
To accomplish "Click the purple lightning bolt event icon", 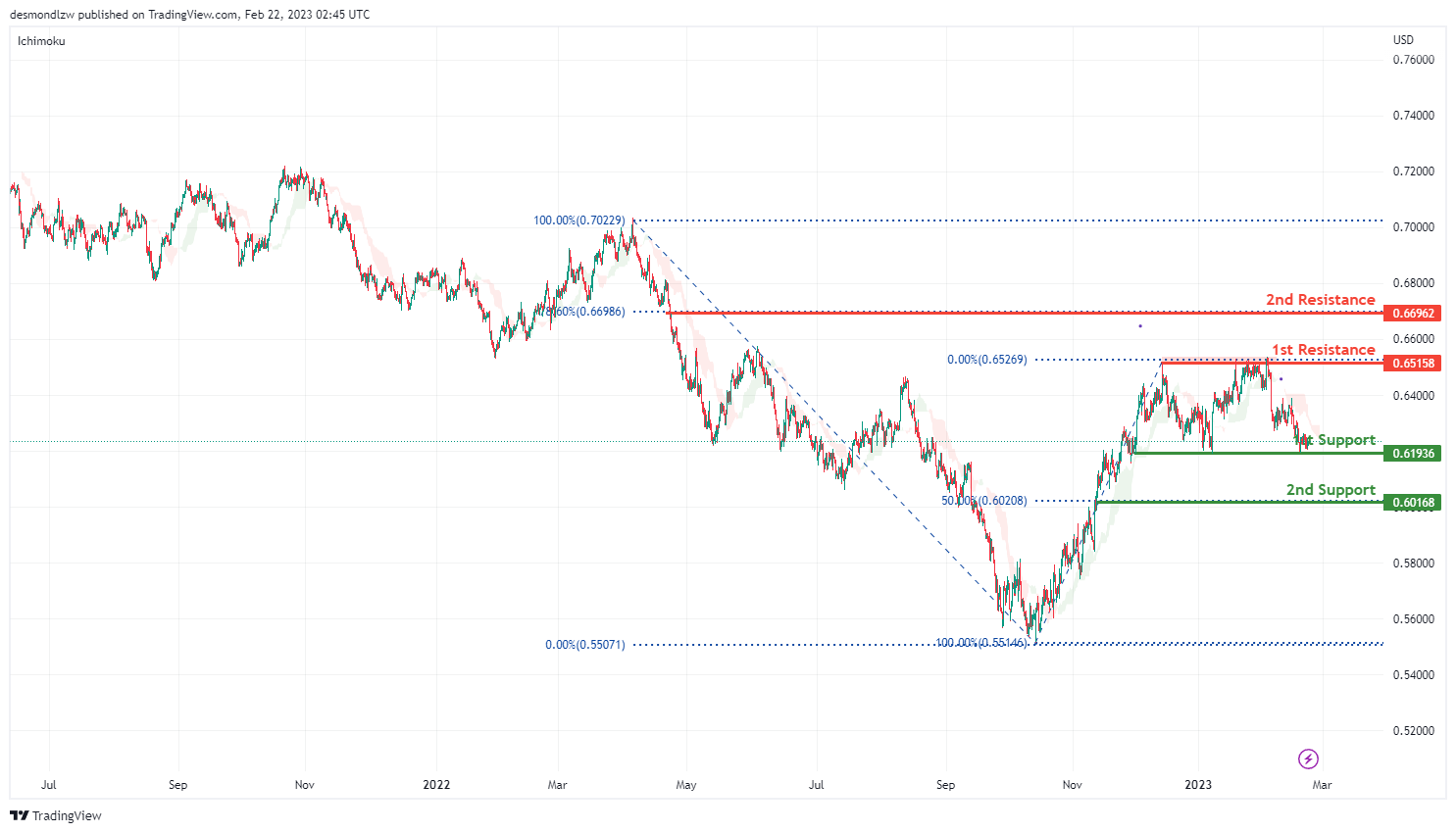I will pyautogui.click(x=1308, y=759).
